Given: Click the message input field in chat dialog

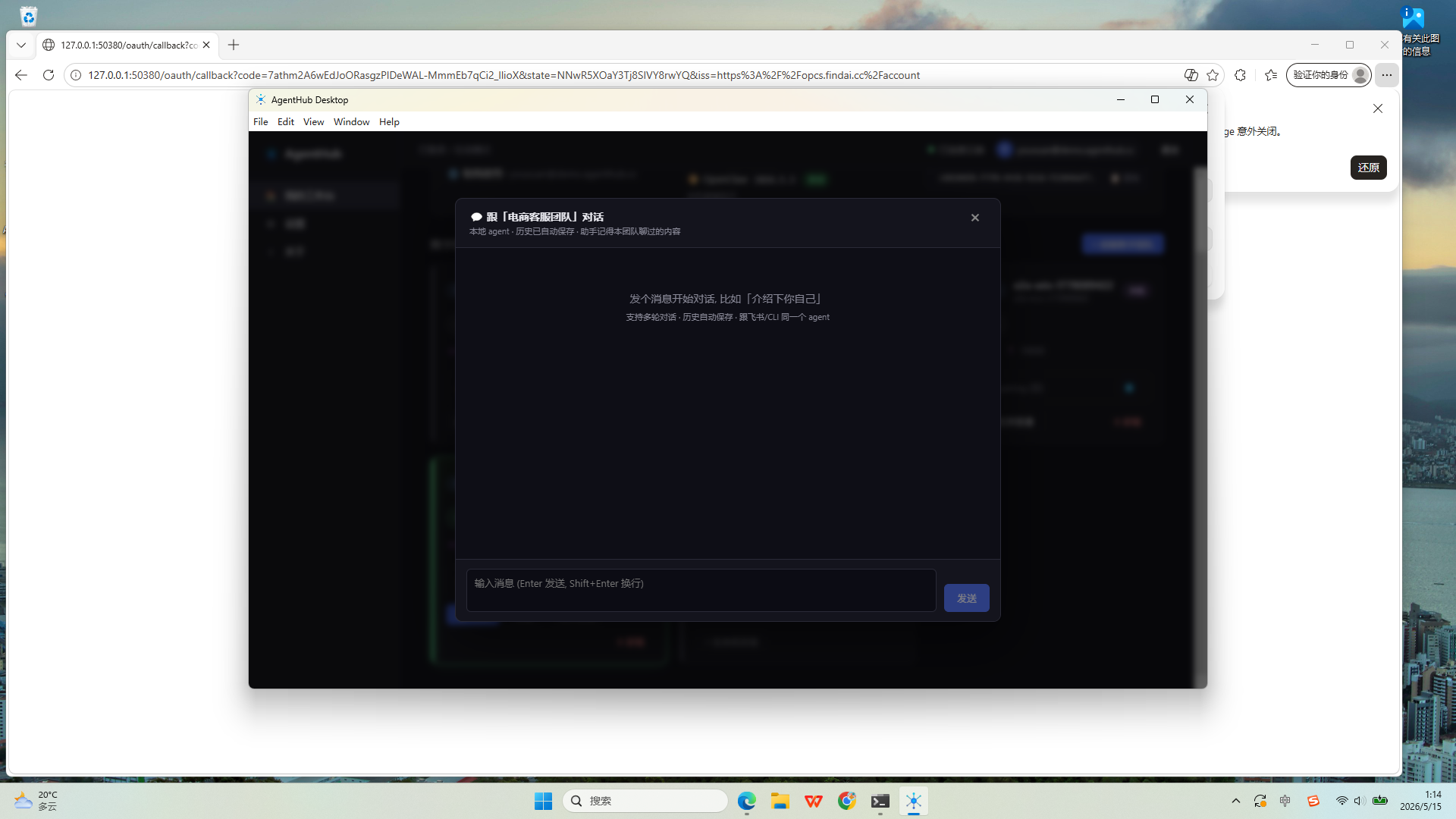Looking at the screenshot, I should pyautogui.click(x=701, y=590).
